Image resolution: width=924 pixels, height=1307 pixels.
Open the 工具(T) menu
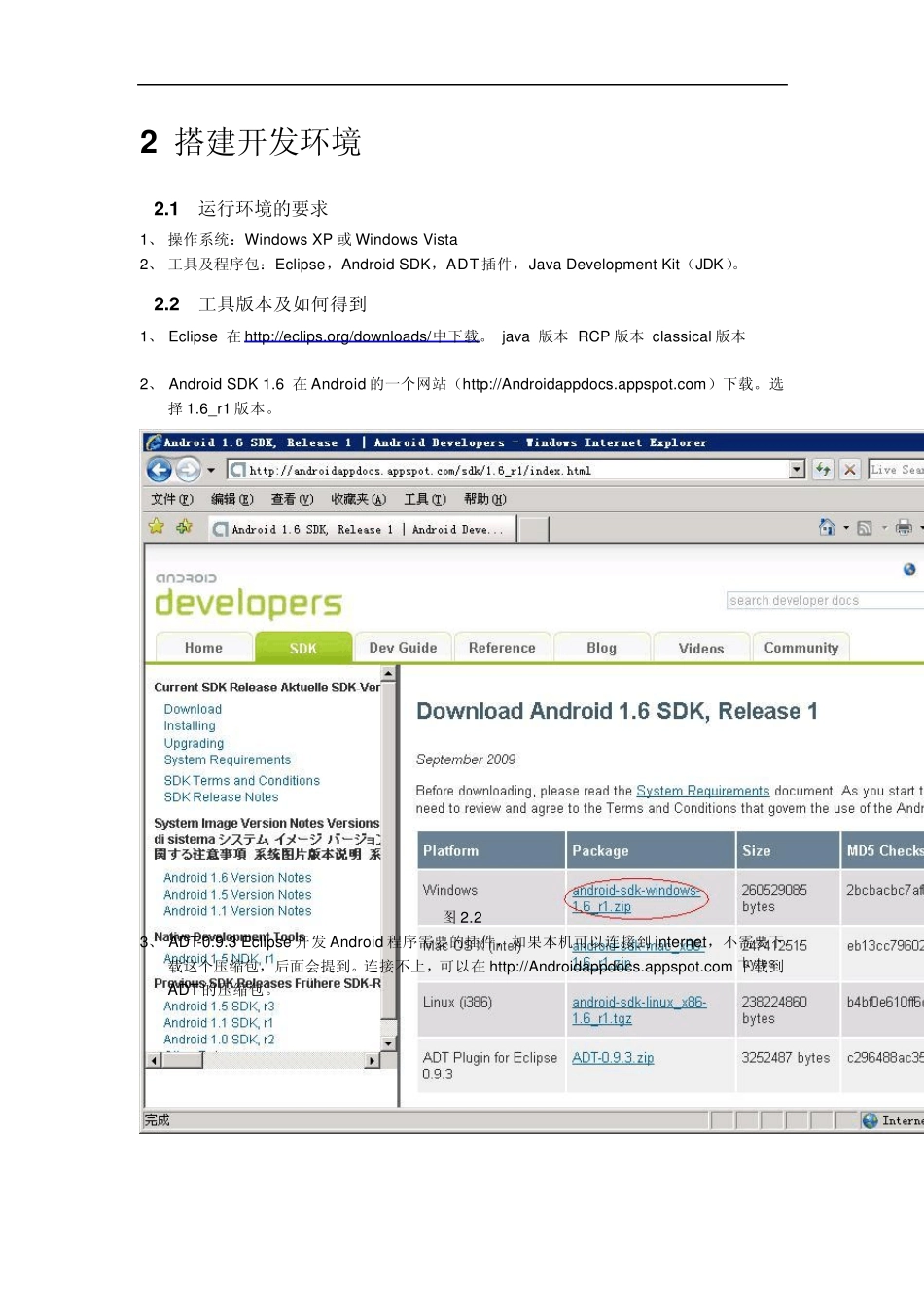tap(425, 499)
